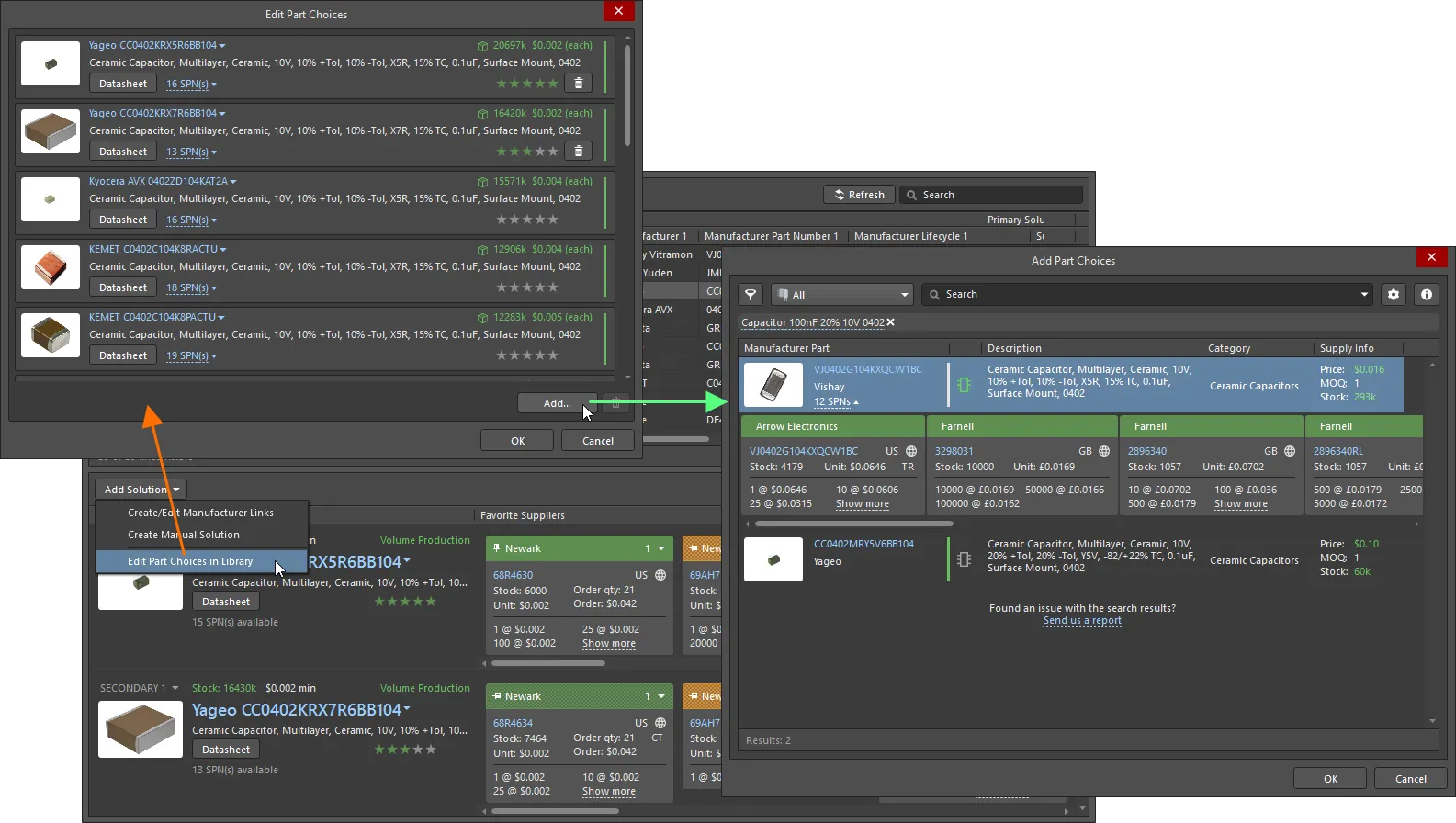The image size is (1456, 823).
Task: Expand 13 SPN(s) dropdown for Yageo CC0402KRX7R6BB104
Action: click(x=191, y=152)
